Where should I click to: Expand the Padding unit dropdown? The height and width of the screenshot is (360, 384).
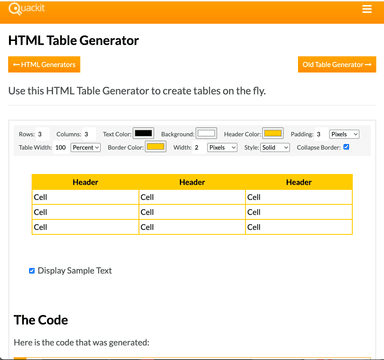[x=344, y=134]
